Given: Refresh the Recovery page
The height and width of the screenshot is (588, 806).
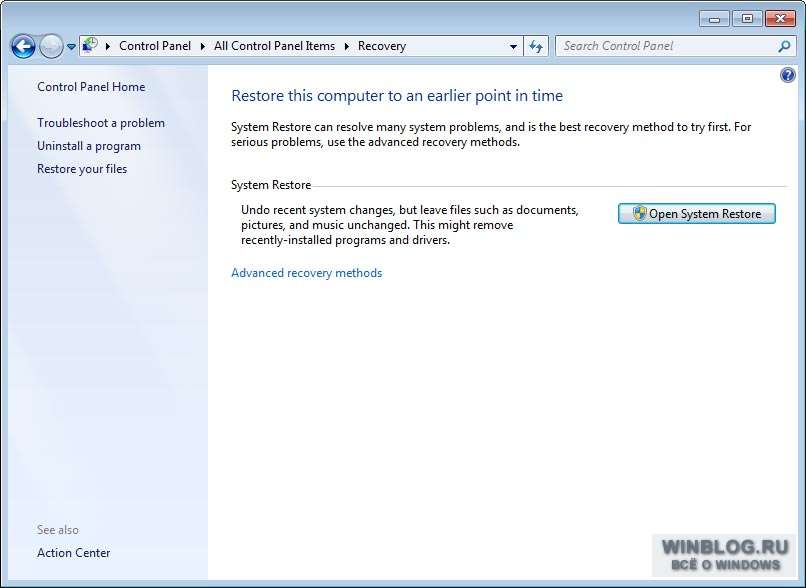Looking at the screenshot, I should (x=536, y=47).
